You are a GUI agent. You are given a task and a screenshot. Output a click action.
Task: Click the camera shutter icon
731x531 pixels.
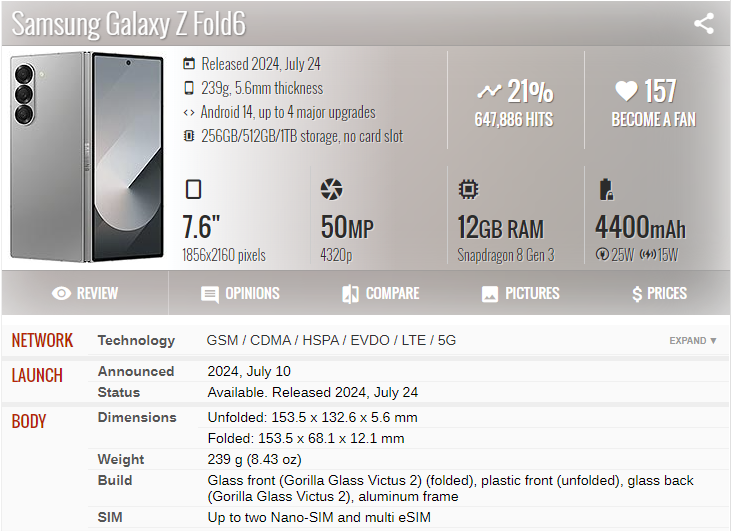pos(331,189)
